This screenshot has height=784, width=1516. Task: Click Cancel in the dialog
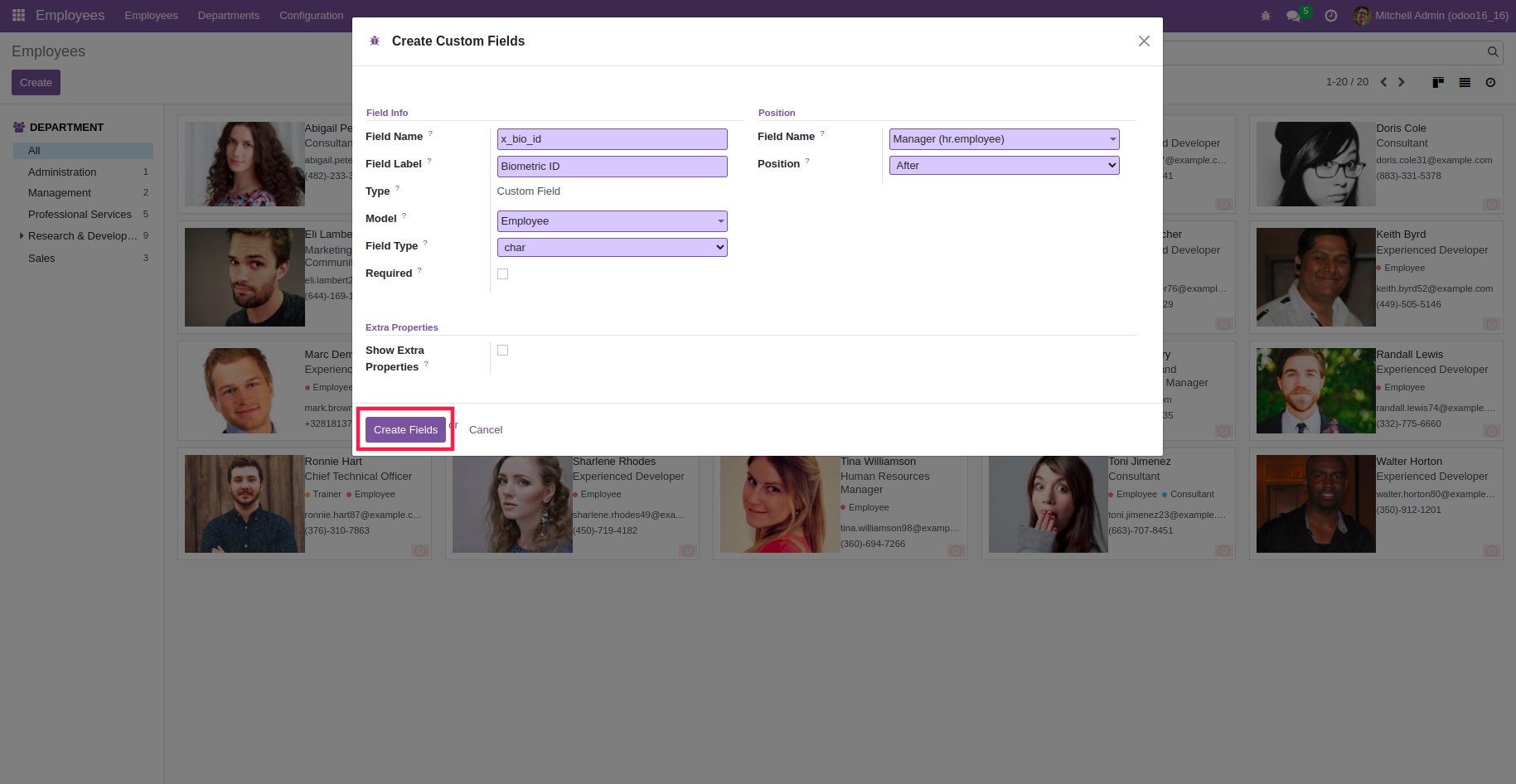coord(486,429)
